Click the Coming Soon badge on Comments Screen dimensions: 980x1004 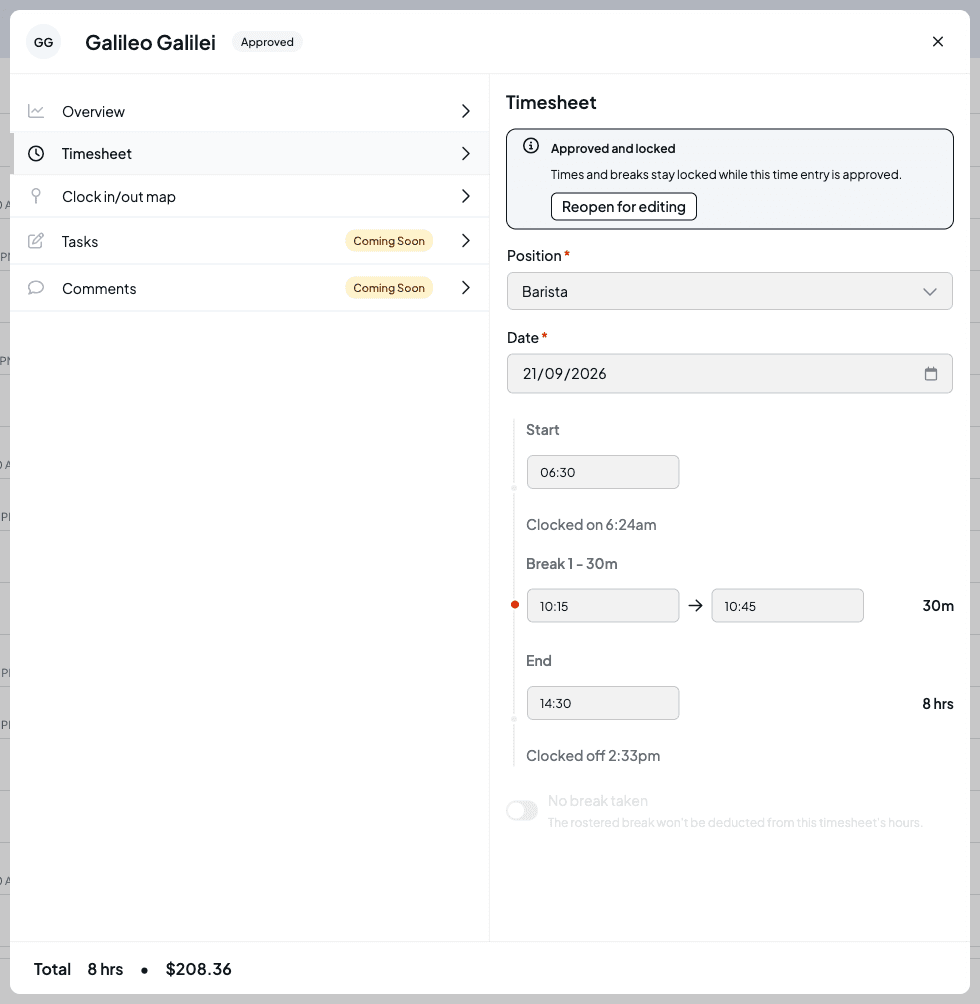389,288
